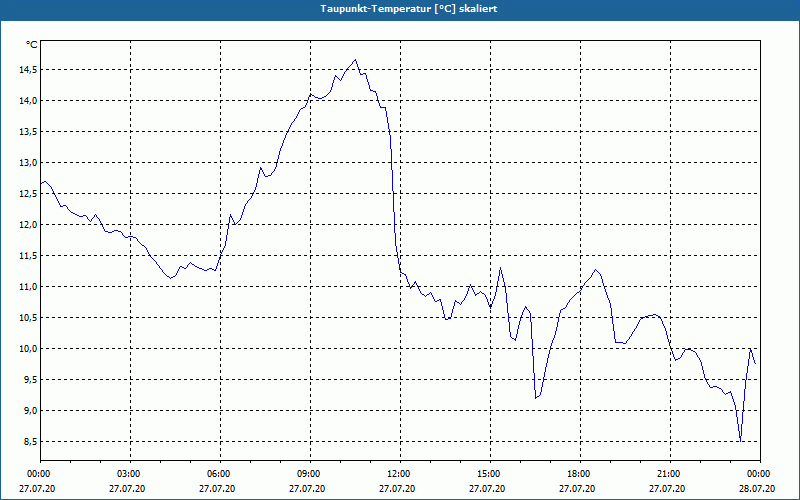Click the curve dip near 16:30
Screen dimensions: 800x500
click(536, 398)
